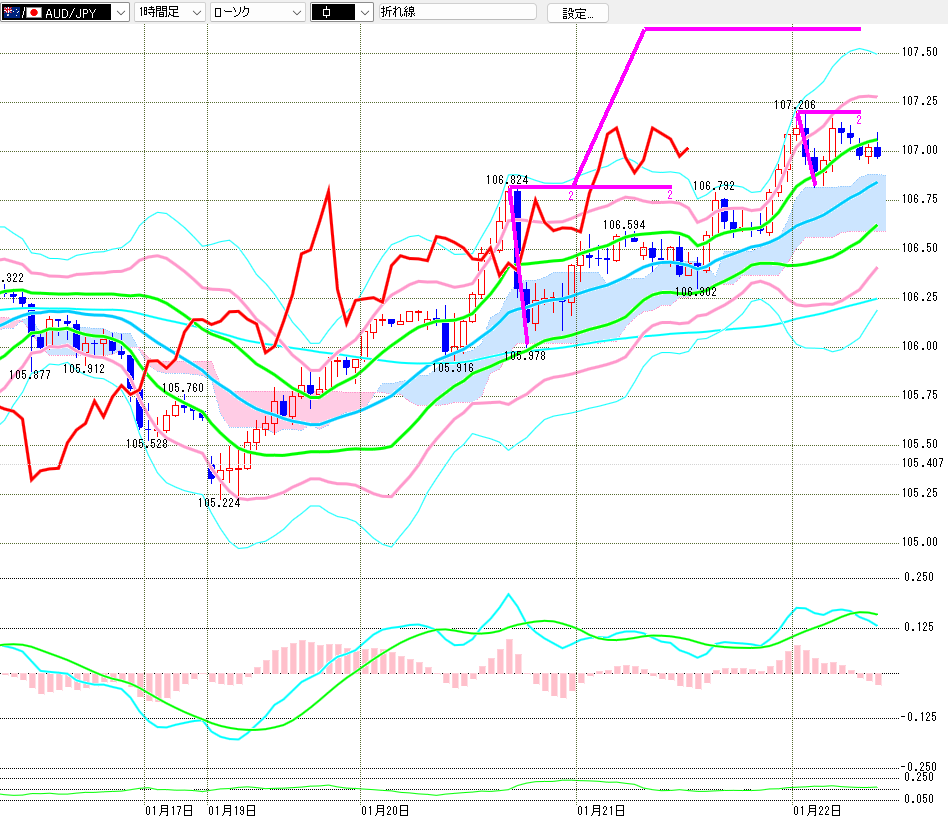This screenshot has height=821, width=948.
Task: Click the 107.50 price axis label
Action: click(x=919, y=52)
